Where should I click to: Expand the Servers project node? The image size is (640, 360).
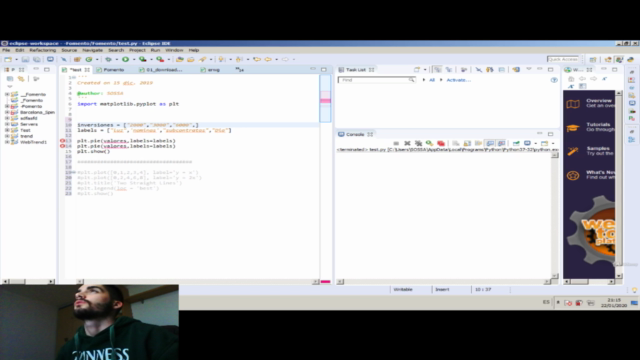click(x=7, y=124)
